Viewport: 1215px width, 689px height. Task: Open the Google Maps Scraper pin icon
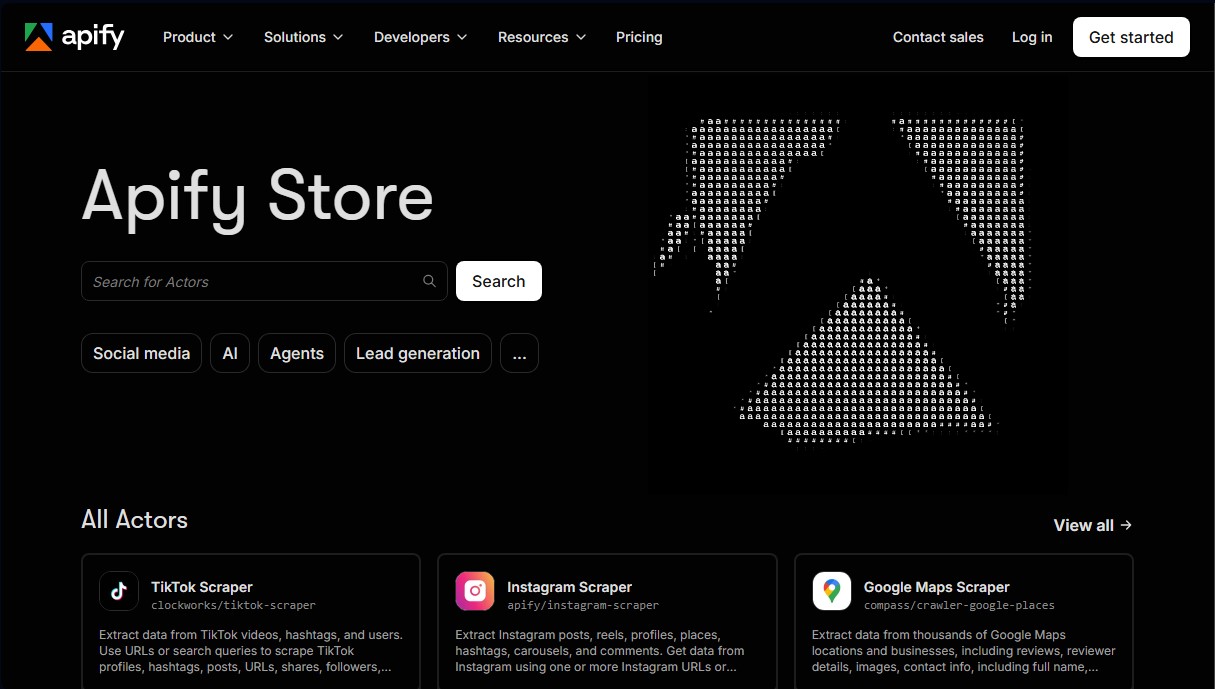pos(832,591)
